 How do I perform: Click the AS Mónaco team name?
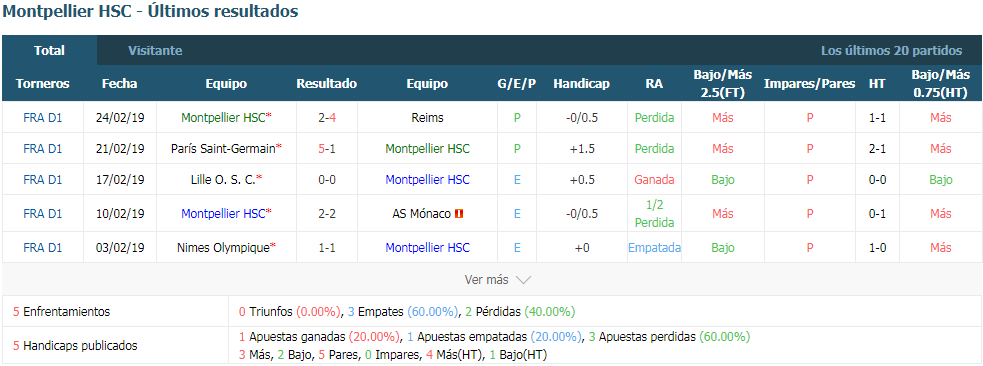[x=422, y=214]
